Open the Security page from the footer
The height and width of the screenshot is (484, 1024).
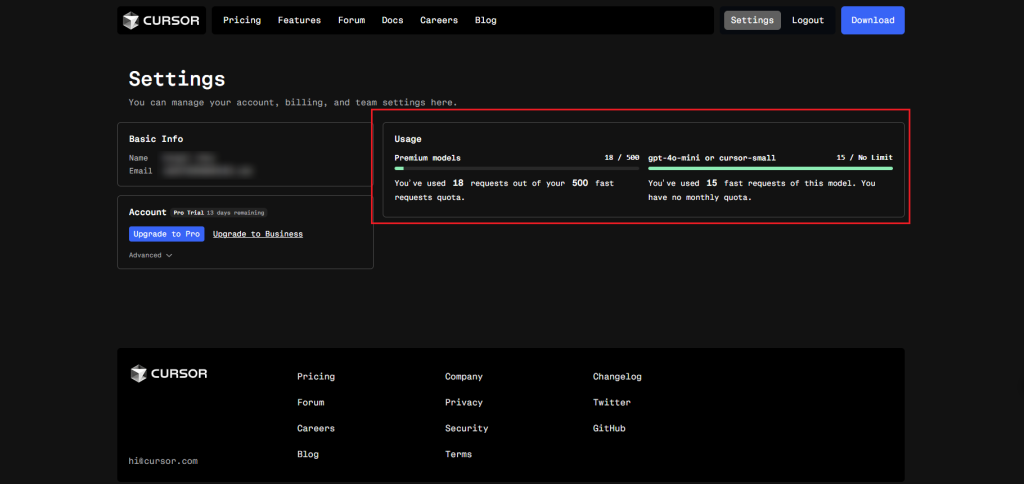(x=466, y=429)
